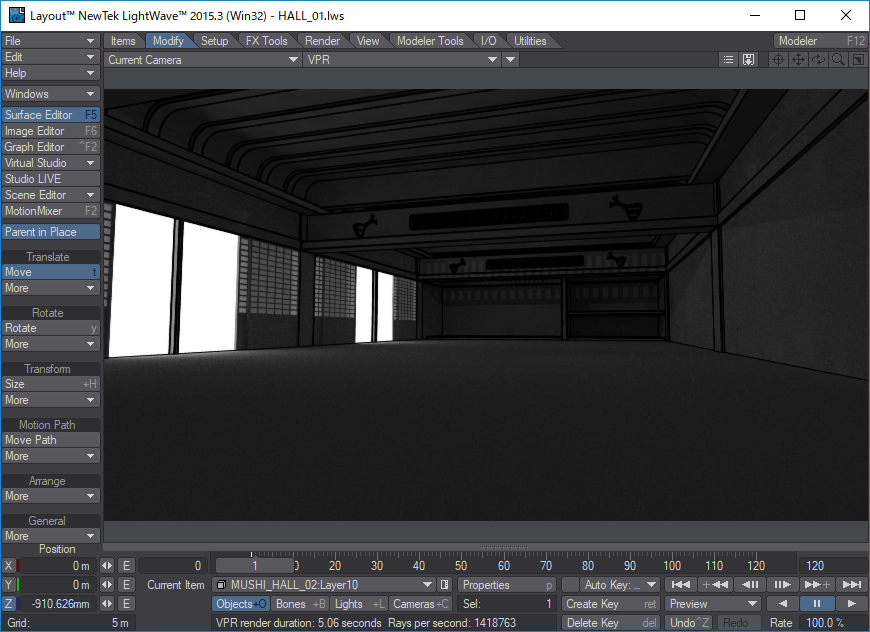Toggle the Y axis channel button
This screenshot has height=632, width=870.
8,585
